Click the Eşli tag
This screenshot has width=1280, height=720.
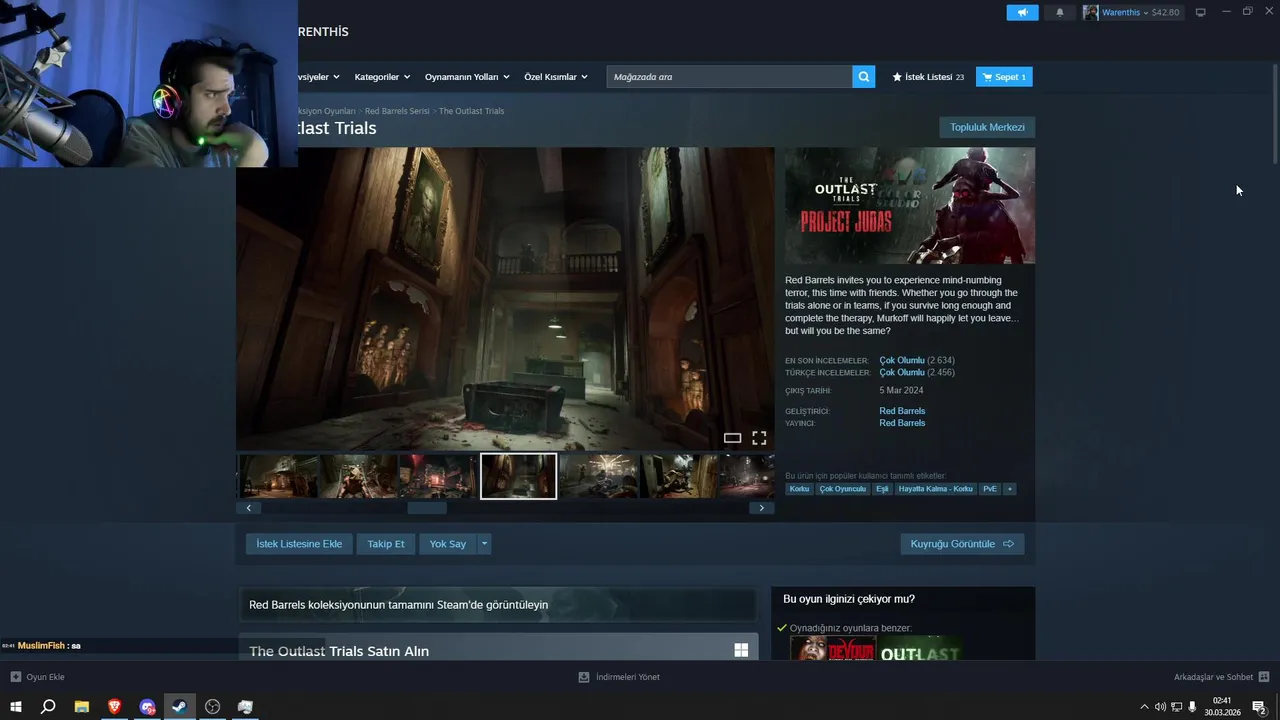click(883, 489)
